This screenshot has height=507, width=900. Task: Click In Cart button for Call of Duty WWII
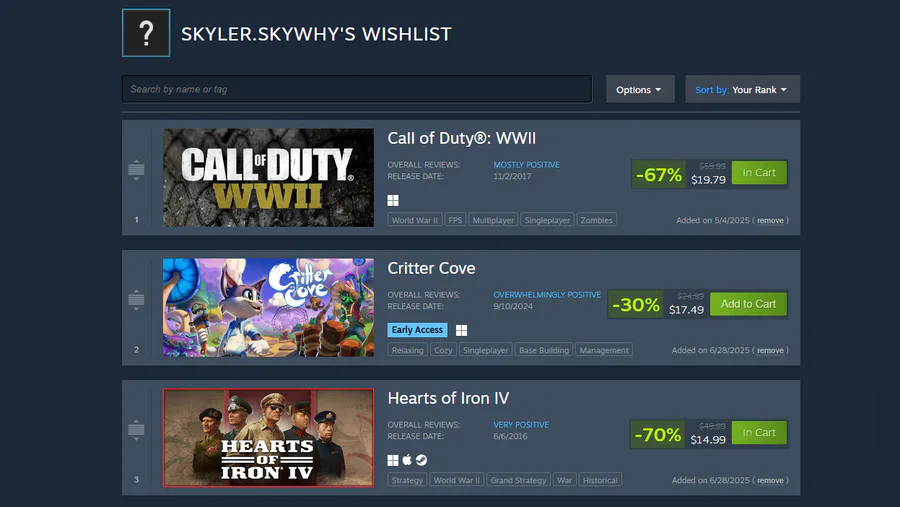tap(759, 173)
